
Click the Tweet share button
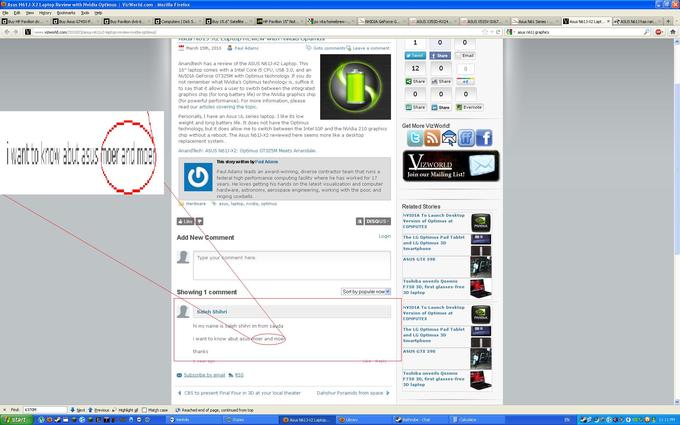(x=415, y=56)
